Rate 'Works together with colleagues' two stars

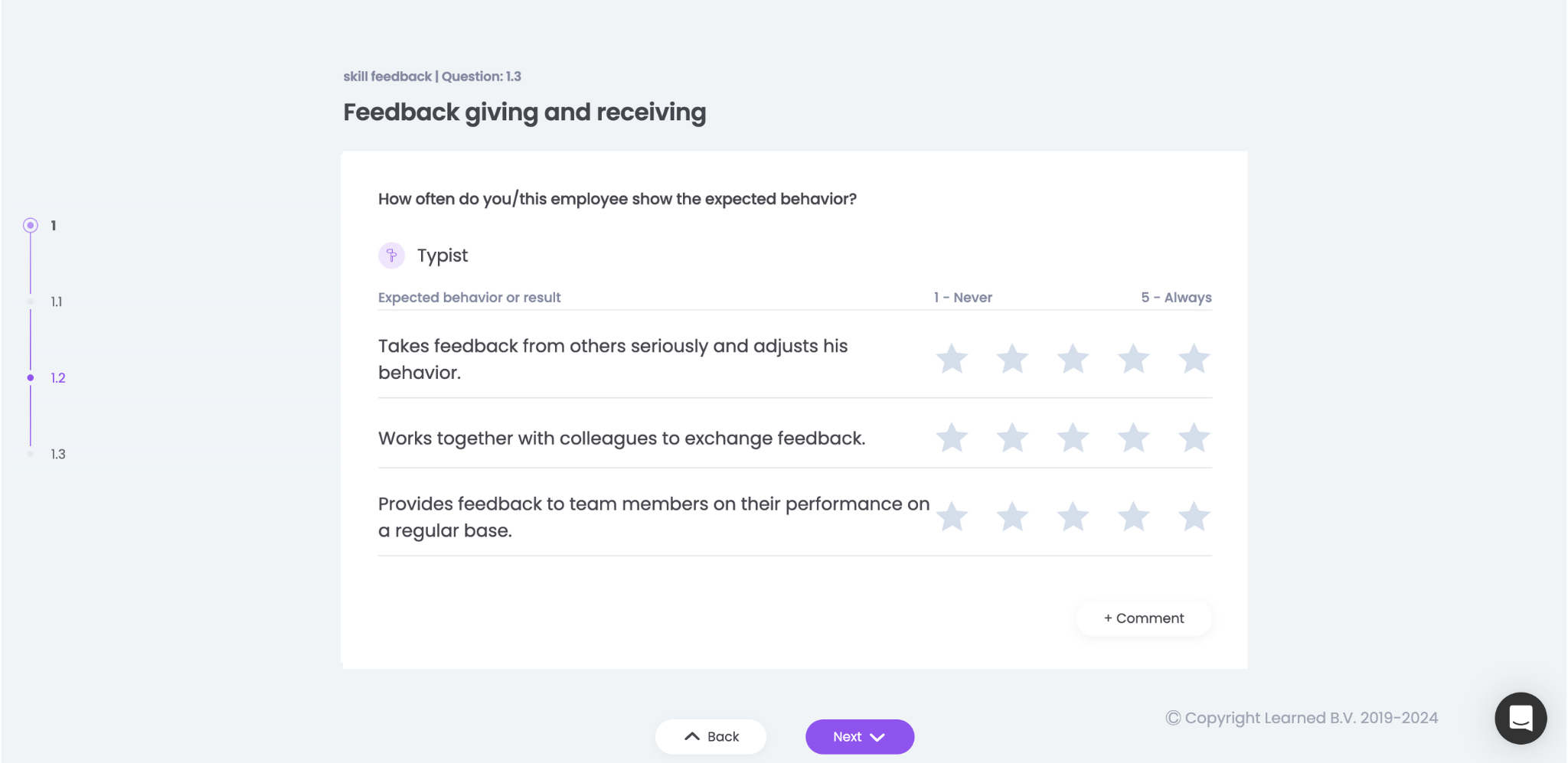(1012, 438)
